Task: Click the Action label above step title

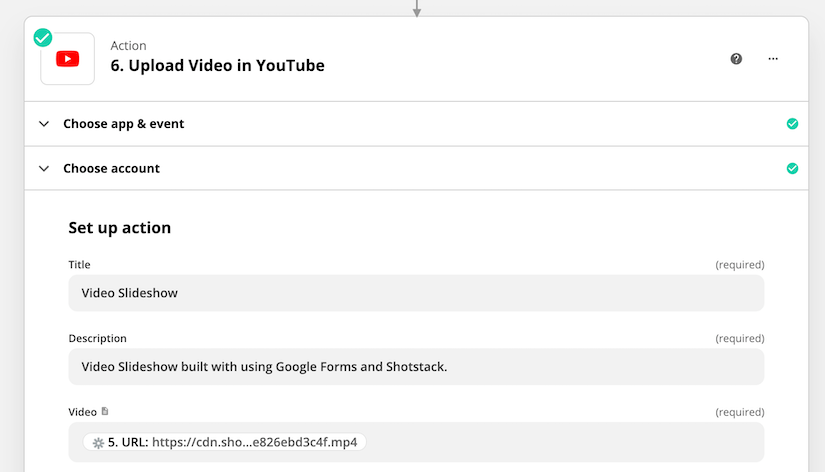Action: click(x=128, y=46)
